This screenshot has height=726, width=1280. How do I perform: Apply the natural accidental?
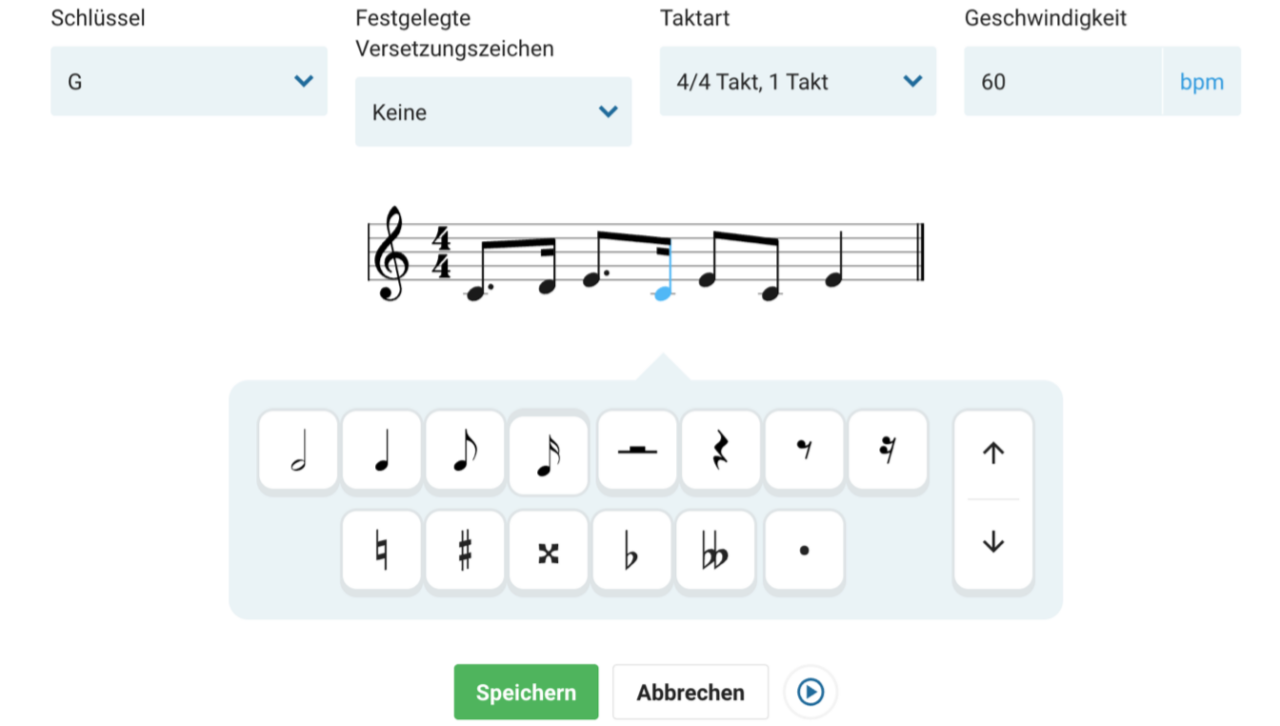pos(382,551)
